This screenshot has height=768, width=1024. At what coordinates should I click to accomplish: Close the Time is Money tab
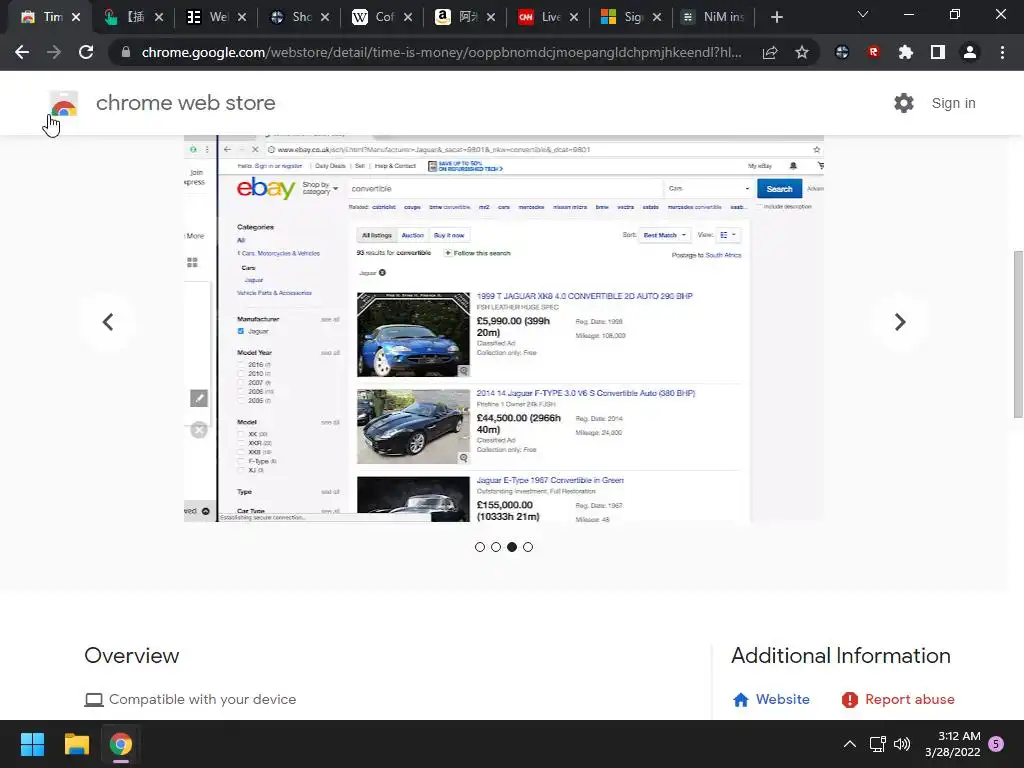(76, 17)
